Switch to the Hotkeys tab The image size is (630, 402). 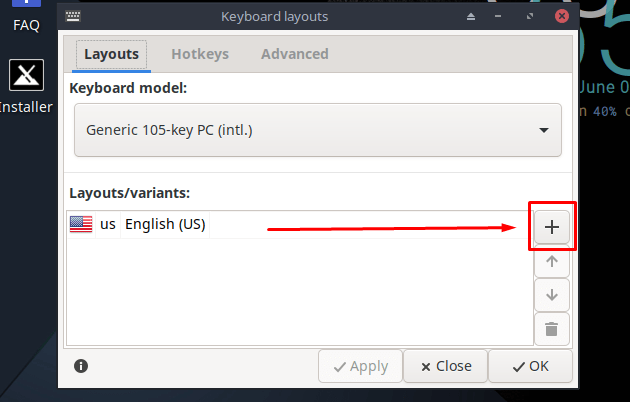coord(200,54)
